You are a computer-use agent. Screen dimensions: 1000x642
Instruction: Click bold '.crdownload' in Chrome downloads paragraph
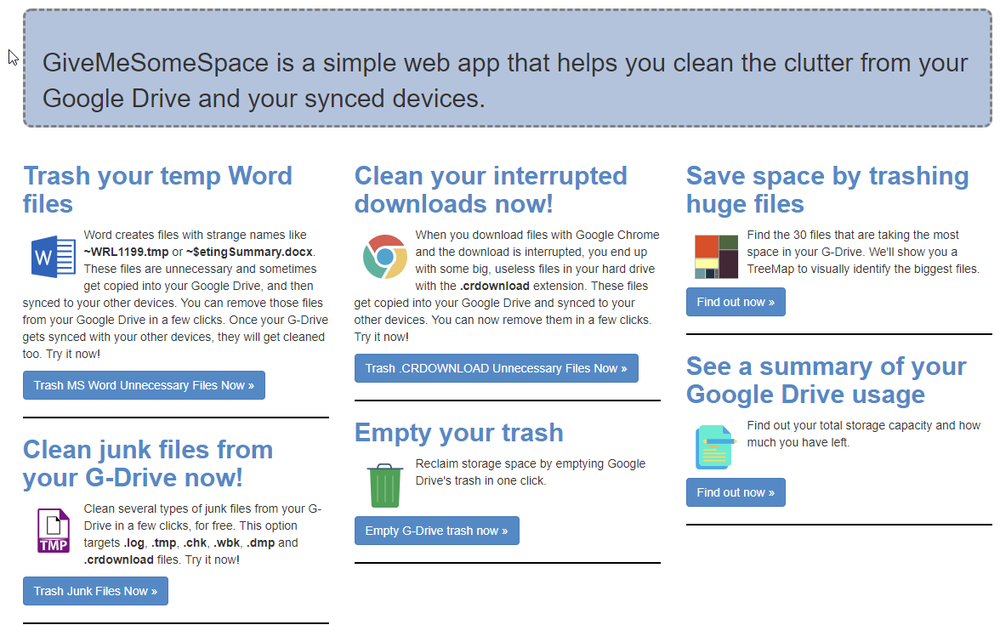(495, 286)
